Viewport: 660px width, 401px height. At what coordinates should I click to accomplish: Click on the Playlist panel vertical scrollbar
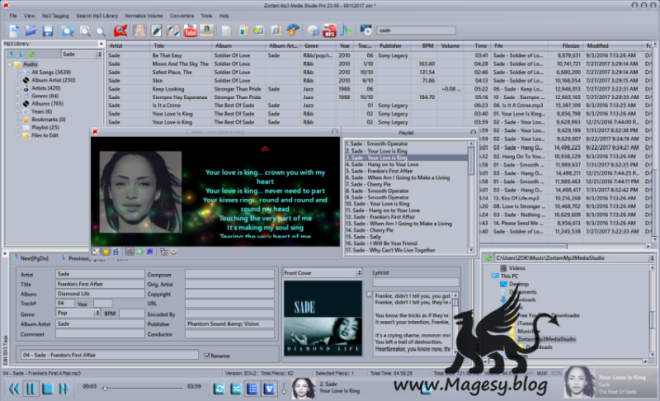tap(471, 197)
